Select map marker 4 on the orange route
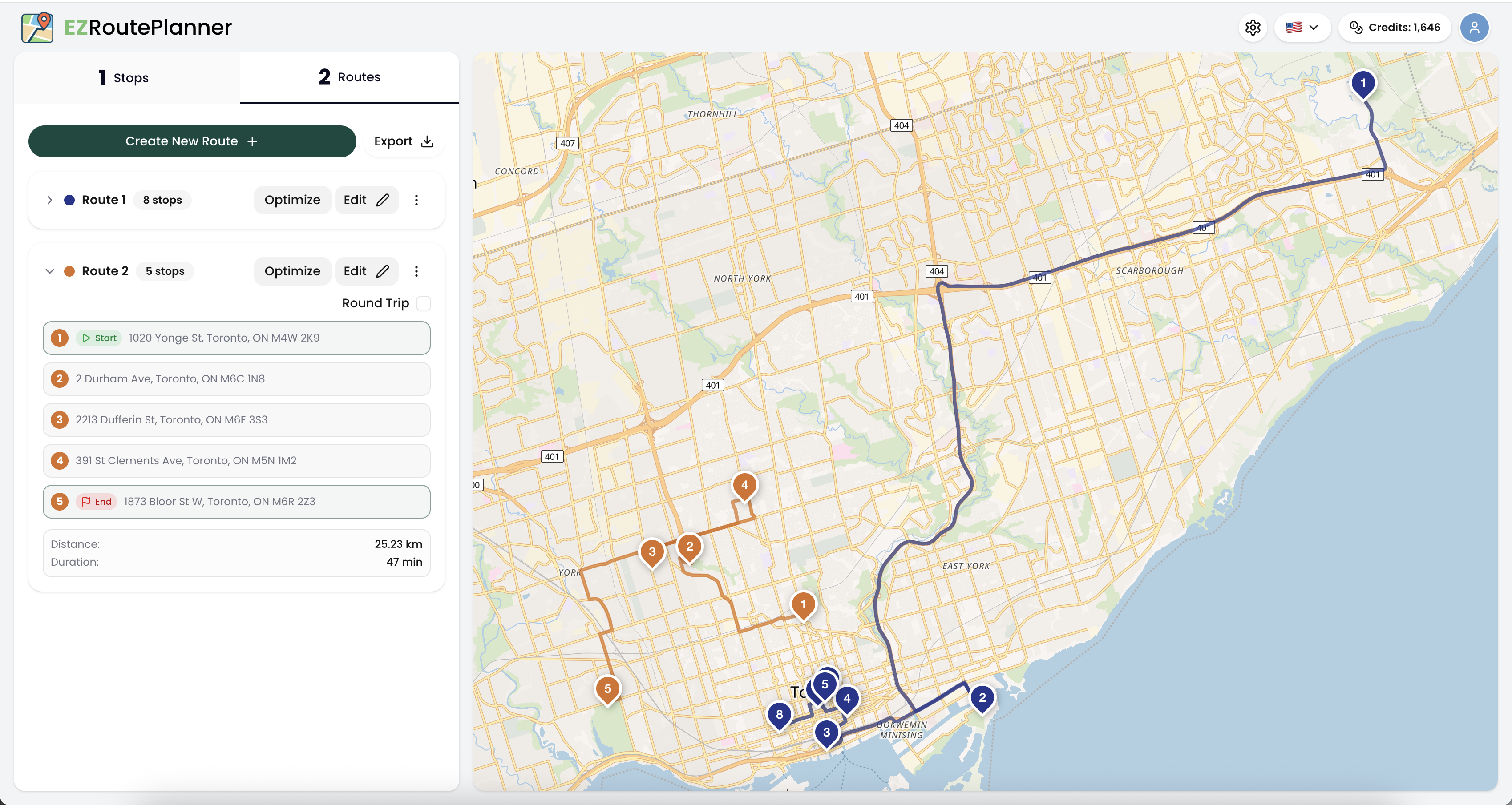 tap(744, 485)
